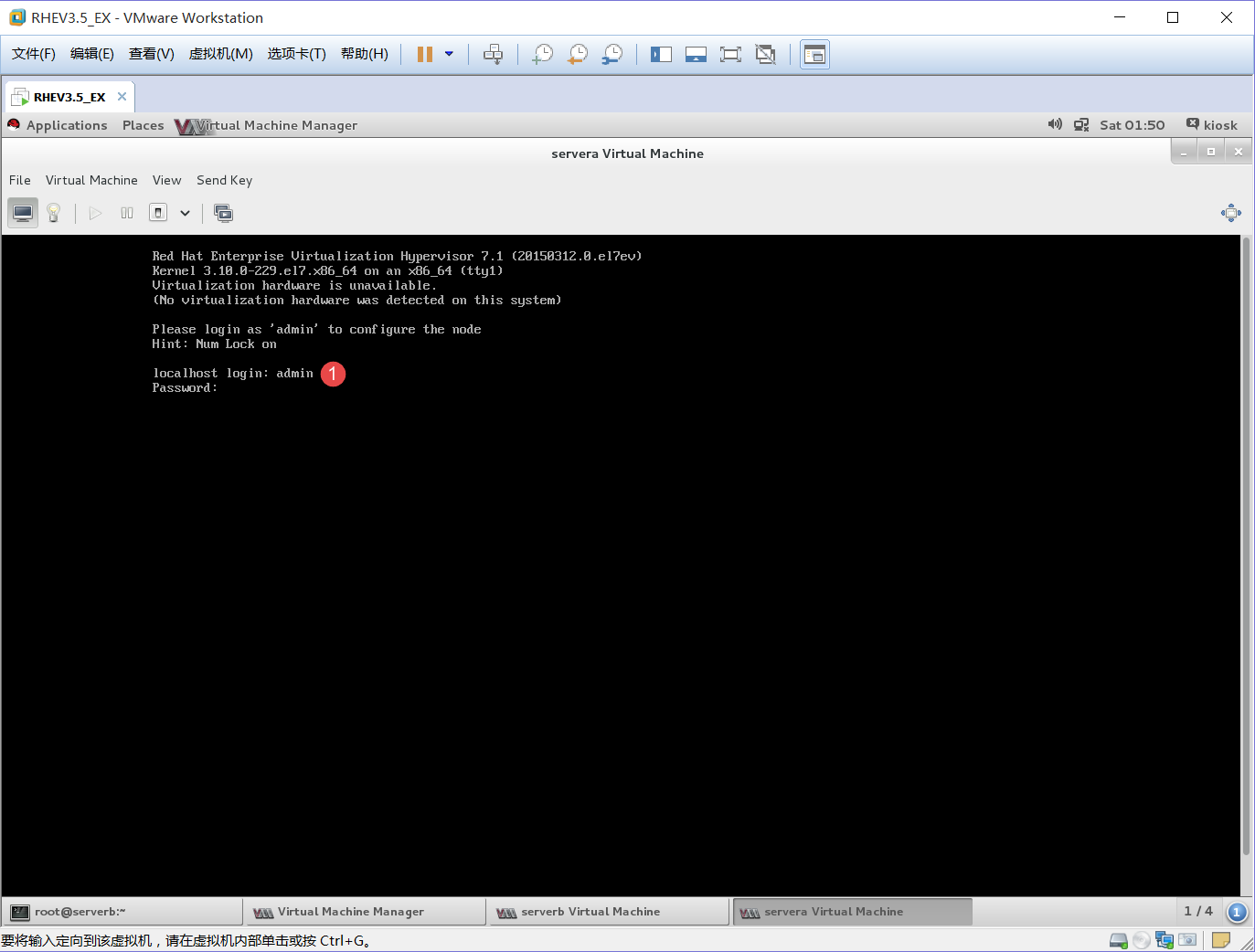Take a snapshot of the VM
1255x952 pixels.
coord(543,54)
